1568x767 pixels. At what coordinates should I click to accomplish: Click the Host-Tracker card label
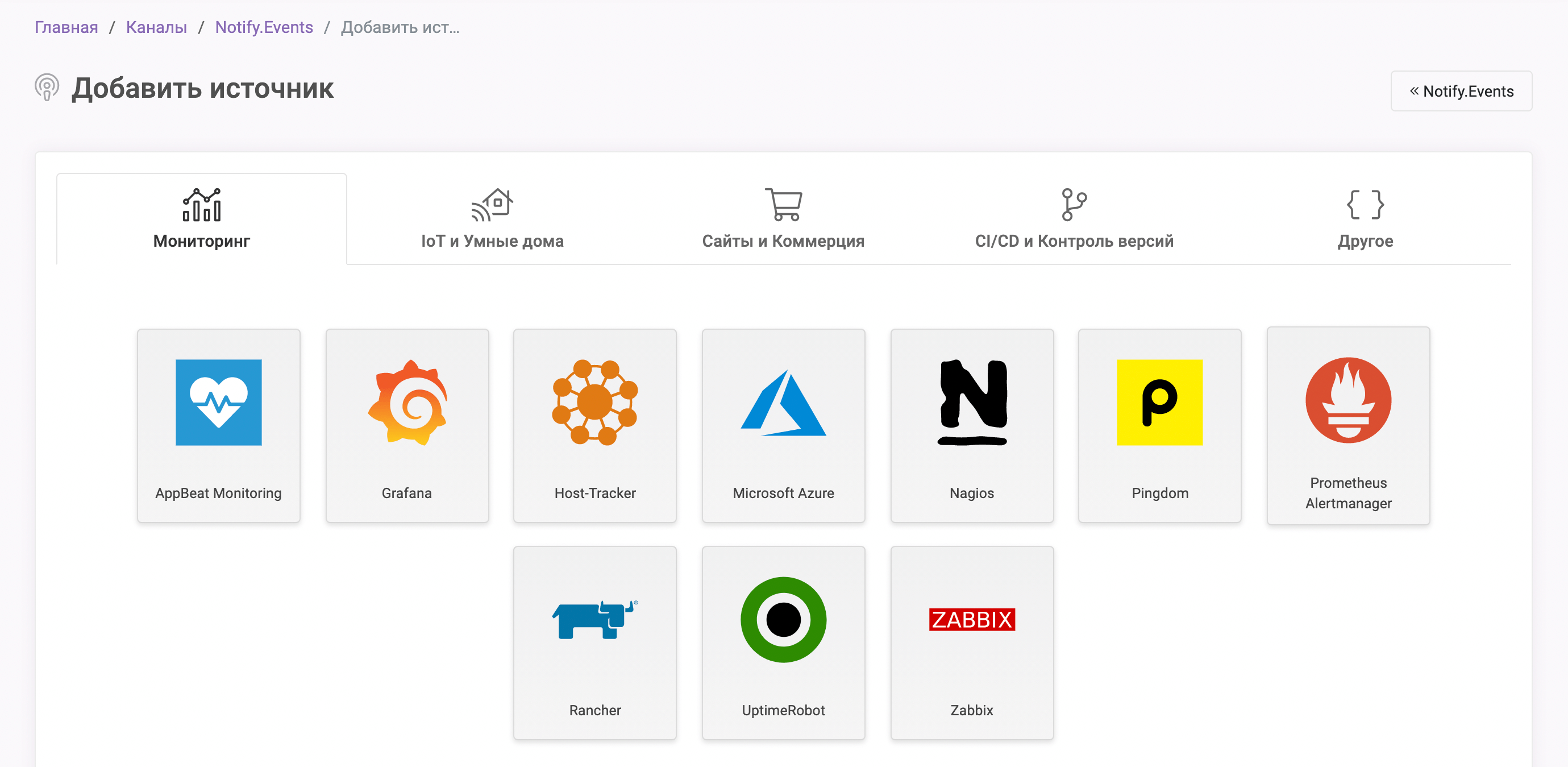coord(594,493)
